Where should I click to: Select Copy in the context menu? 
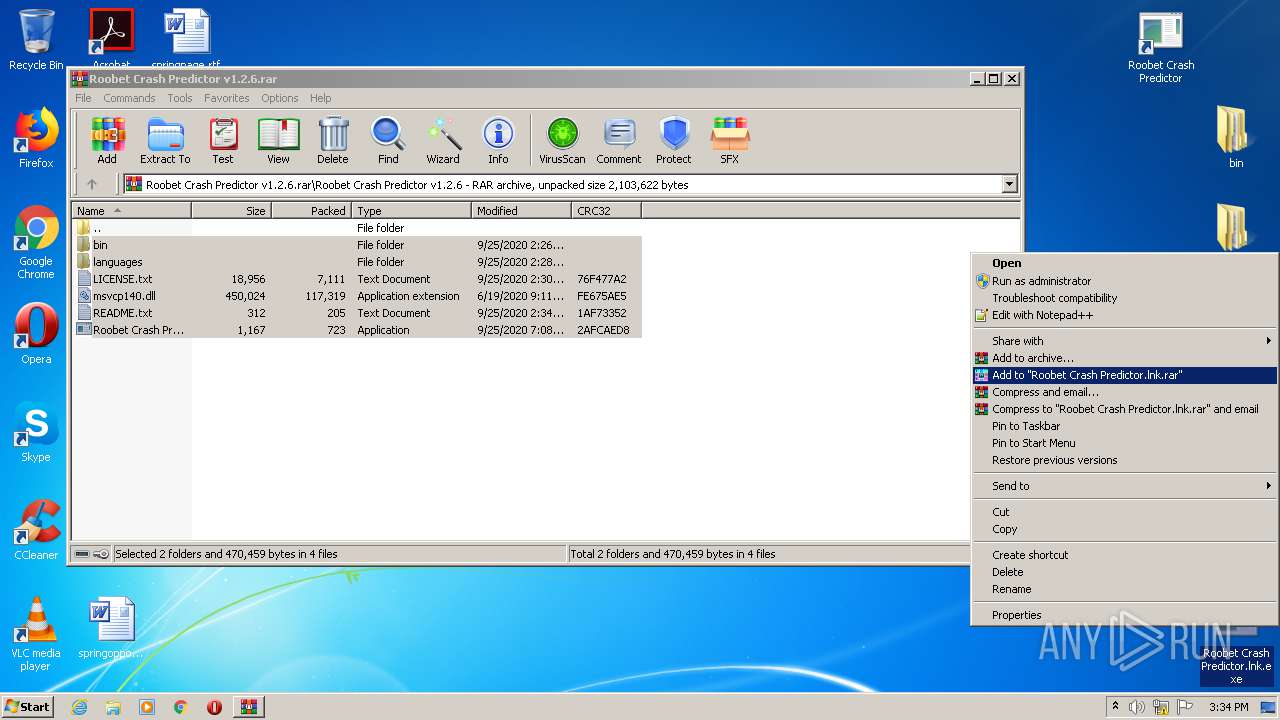click(x=1125, y=529)
